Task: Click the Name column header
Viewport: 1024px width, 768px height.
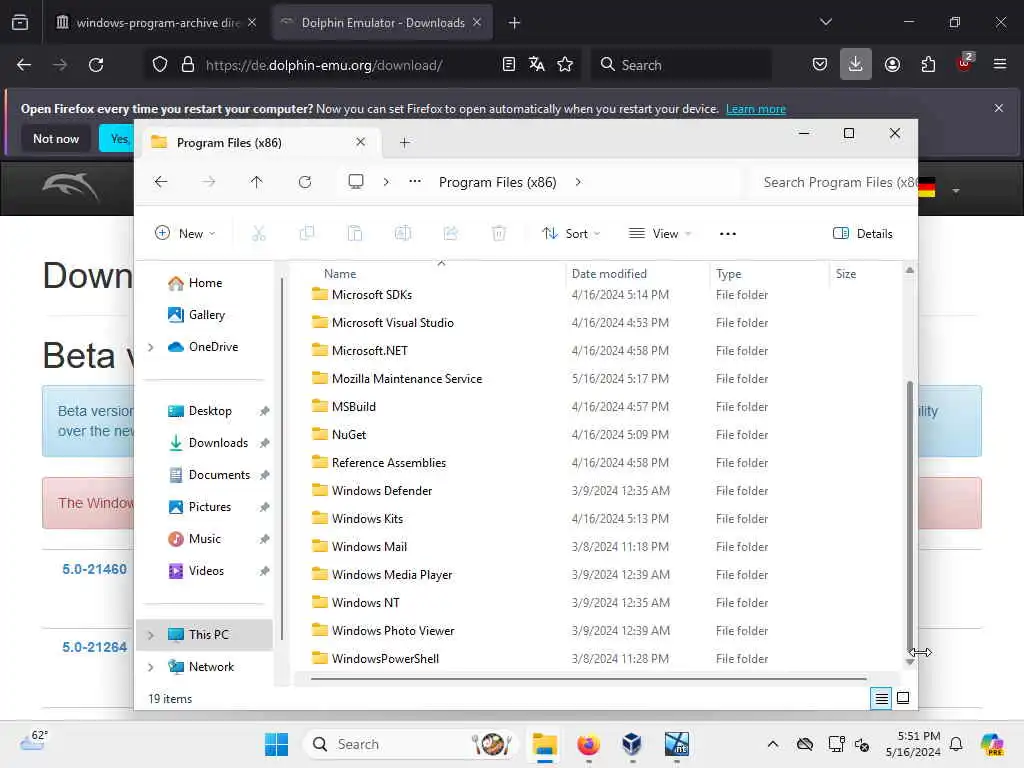Action: [x=340, y=274]
